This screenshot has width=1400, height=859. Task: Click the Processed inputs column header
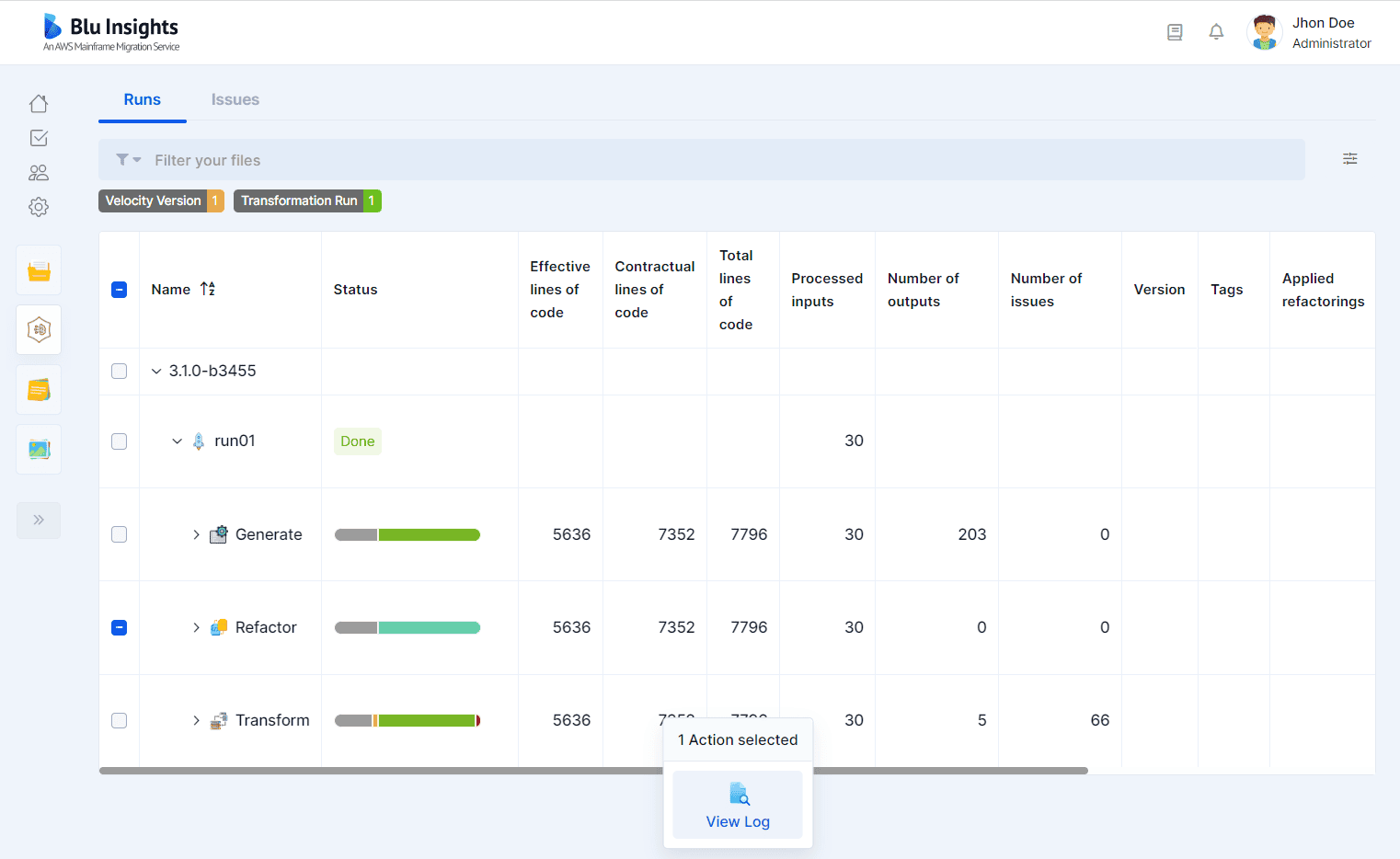point(827,290)
